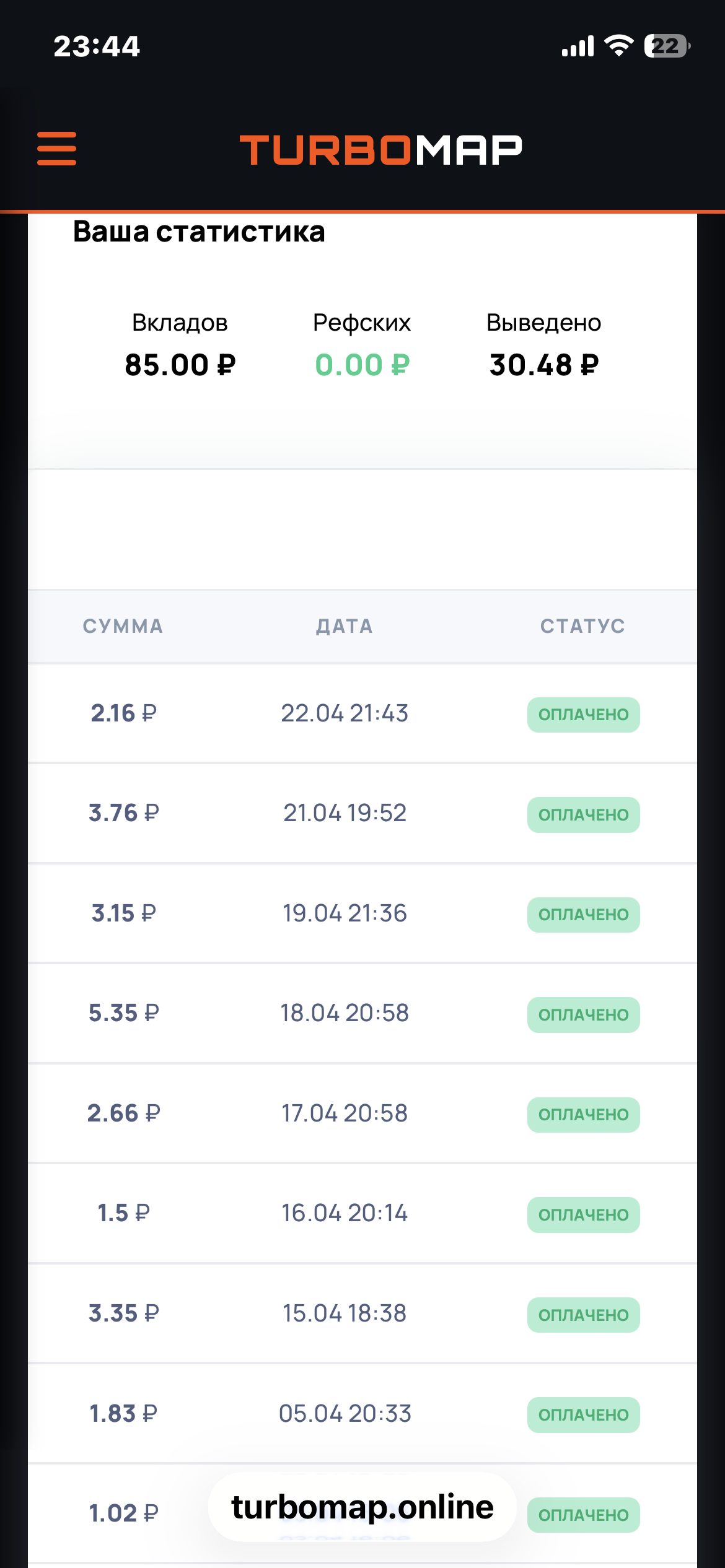Tap the battery indicator icon
This screenshot has width=725, height=1568.
667,46
